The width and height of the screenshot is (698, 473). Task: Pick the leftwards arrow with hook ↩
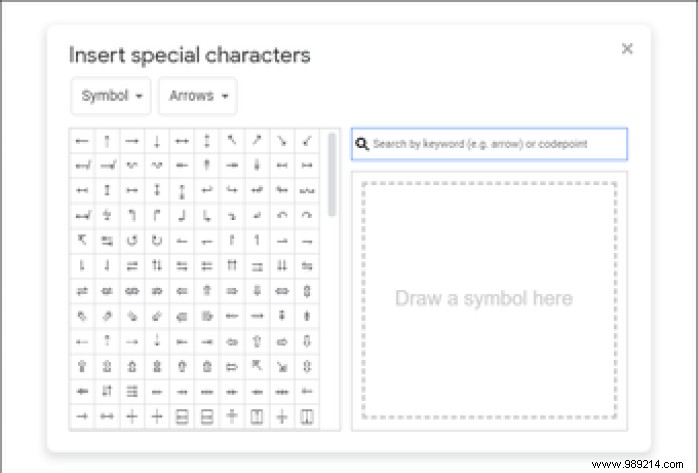[x=207, y=190]
